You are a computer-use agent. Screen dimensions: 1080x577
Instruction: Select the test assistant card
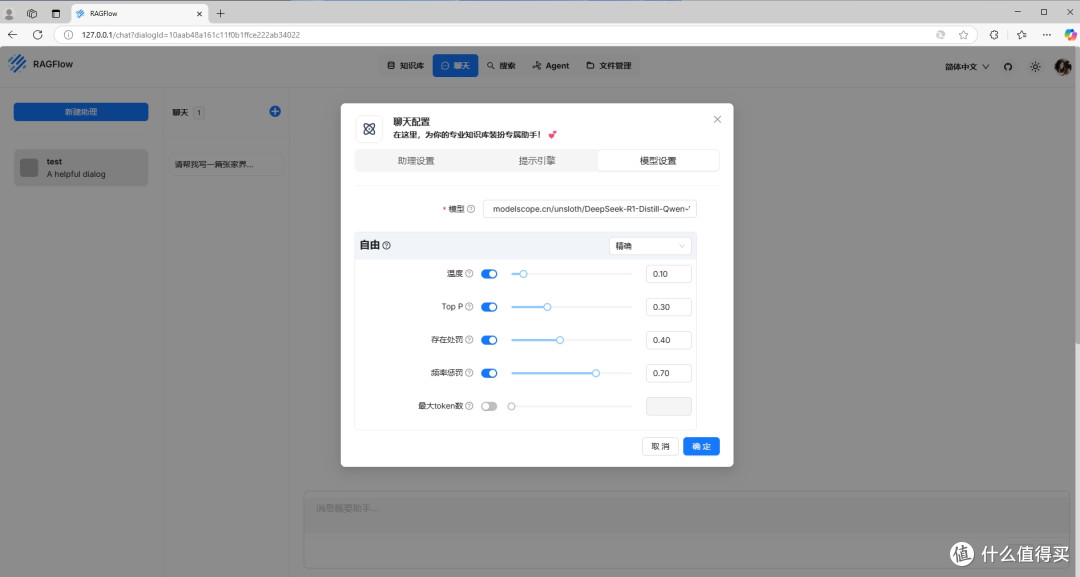point(81,167)
